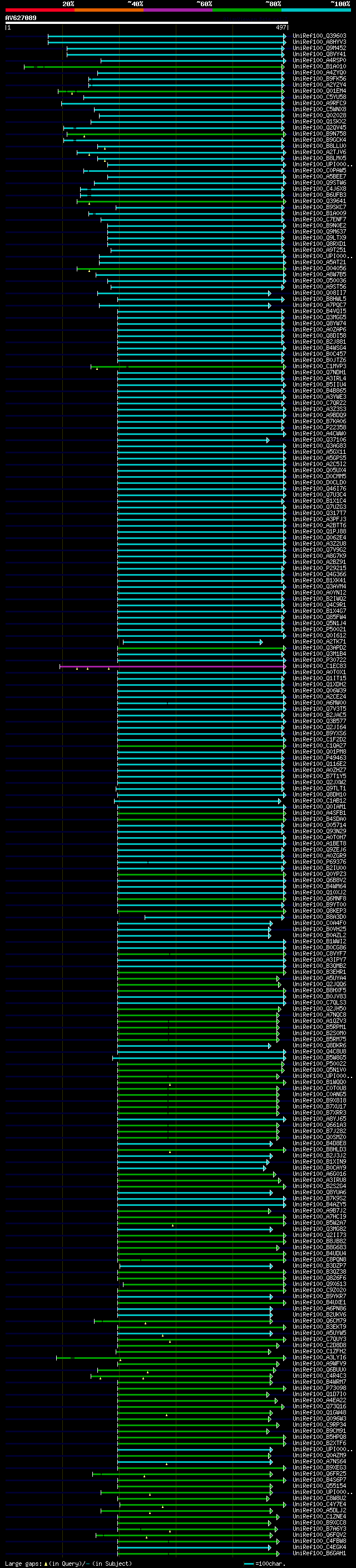Image resolution: width=356 pixels, height=1568 pixels.
Task: Click the hit label UniRef100_P73098
Action: (x=319, y=1388)
